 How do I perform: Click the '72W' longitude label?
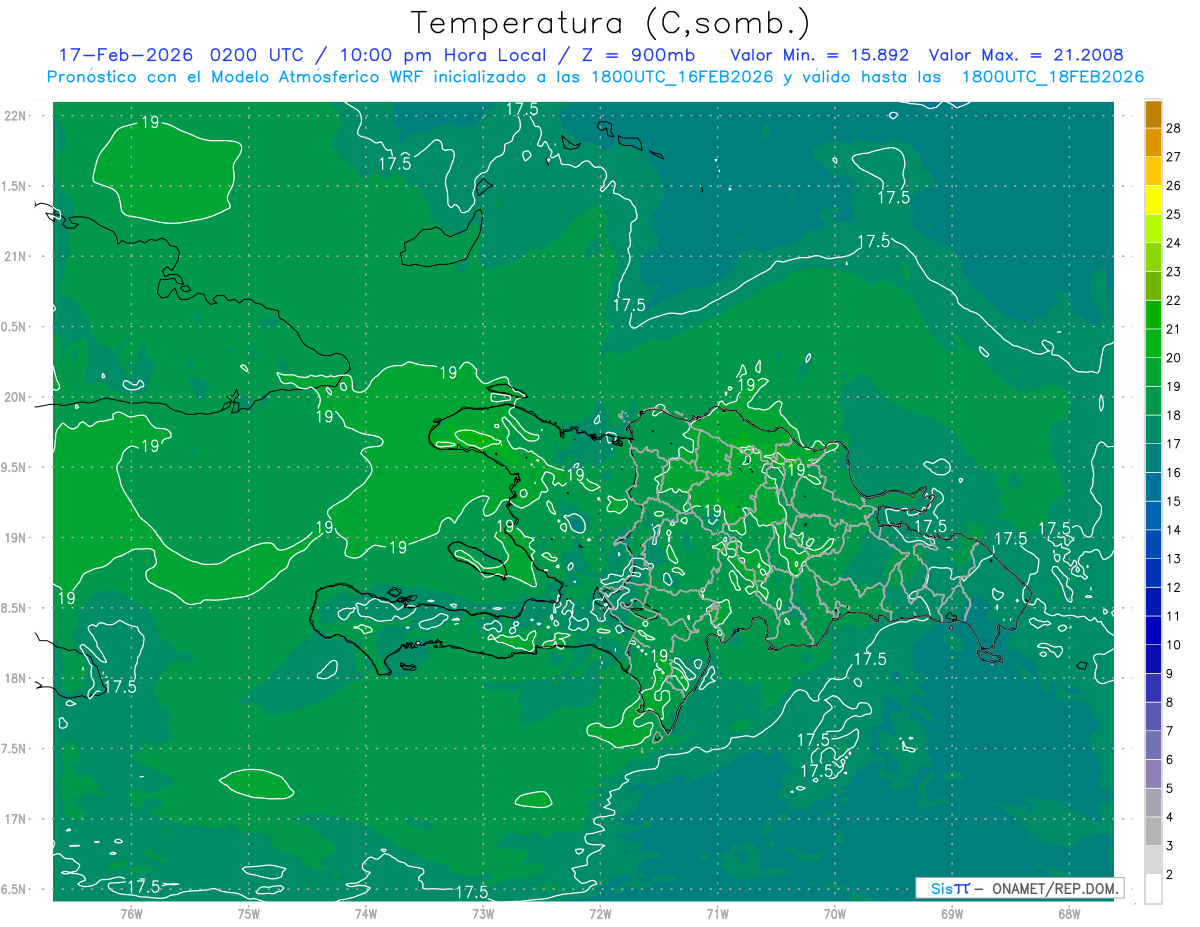pos(600,912)
